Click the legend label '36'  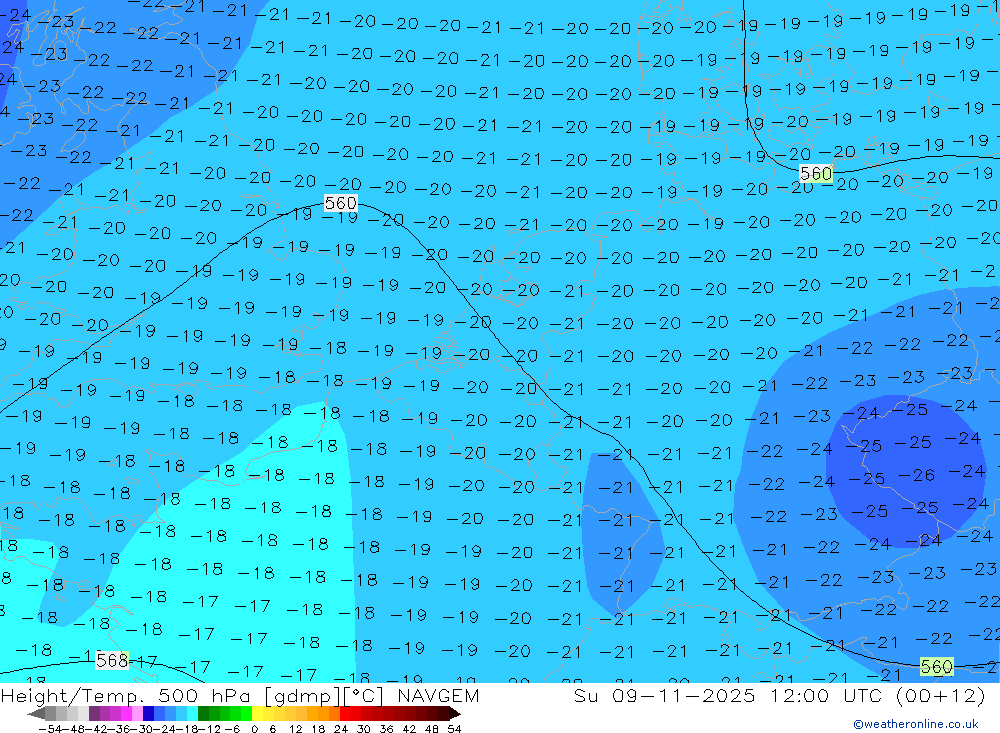click(386, 729)
